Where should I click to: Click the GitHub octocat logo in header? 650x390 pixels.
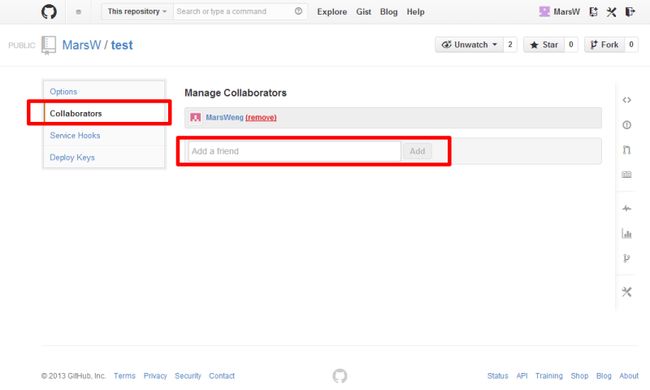coord(49,12)
